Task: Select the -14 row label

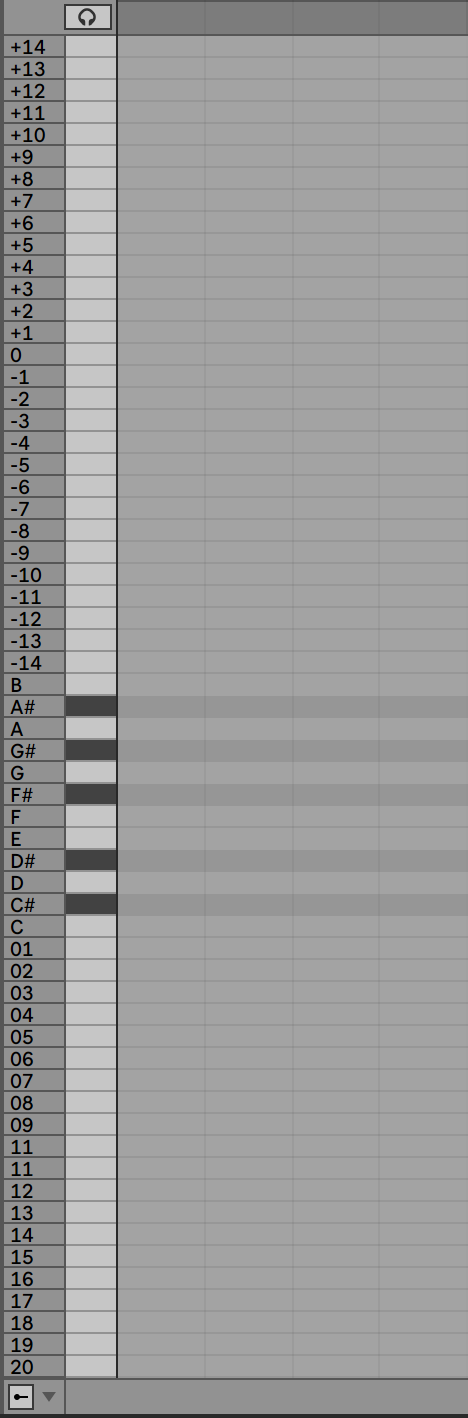Action: (26, 663)
